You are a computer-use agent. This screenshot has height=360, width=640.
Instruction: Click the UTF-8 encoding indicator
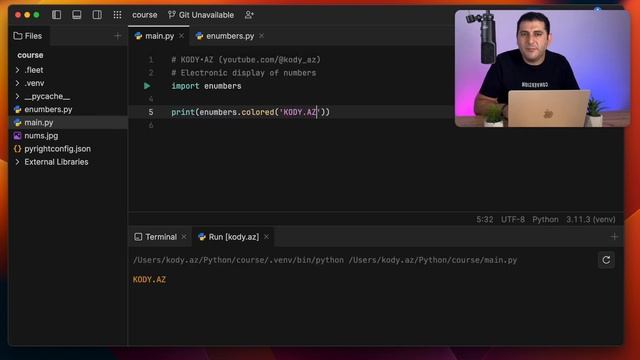[x=513, y=220]
